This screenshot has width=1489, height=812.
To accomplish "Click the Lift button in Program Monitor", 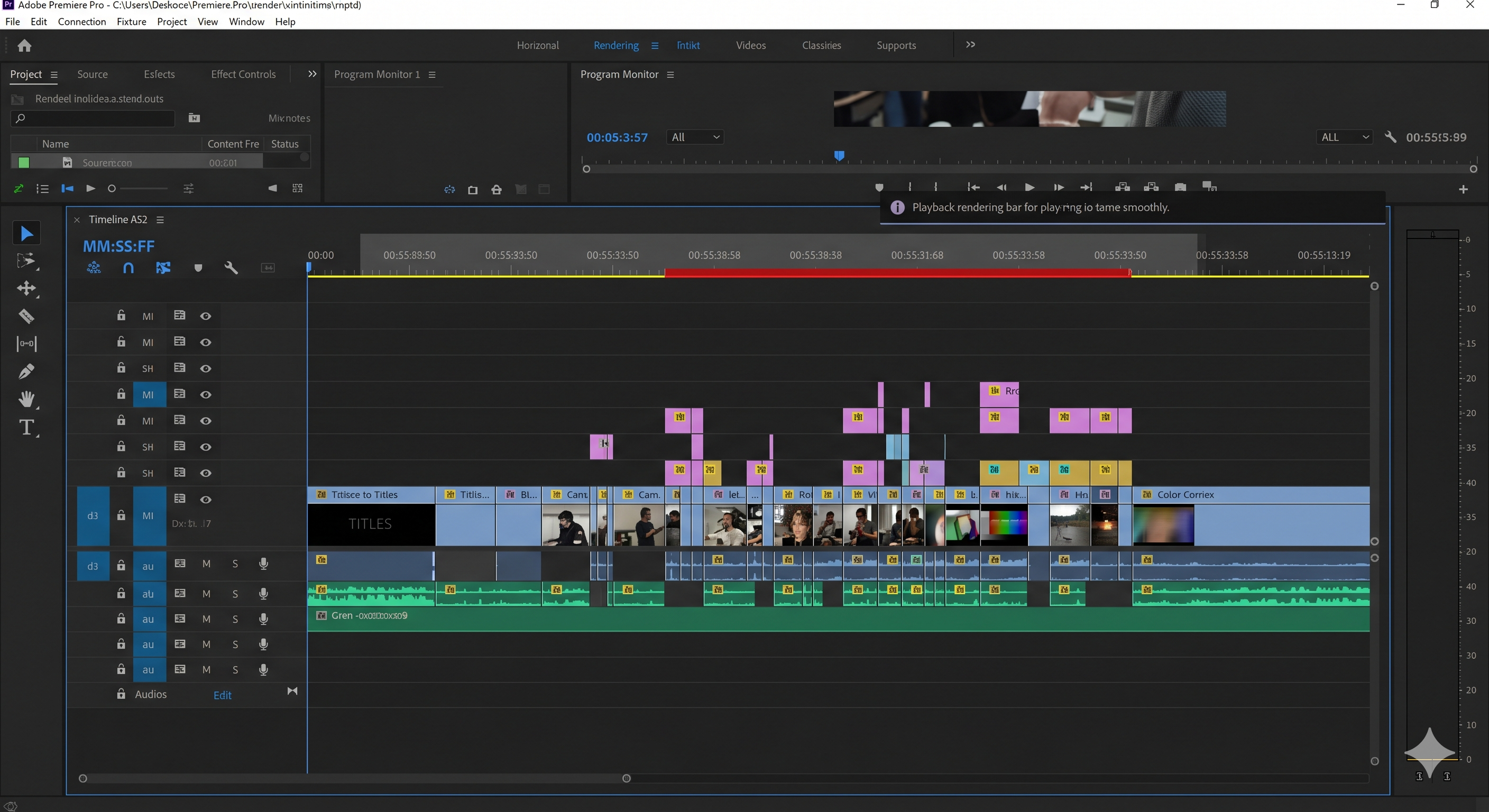I will tap(1122, 187).
